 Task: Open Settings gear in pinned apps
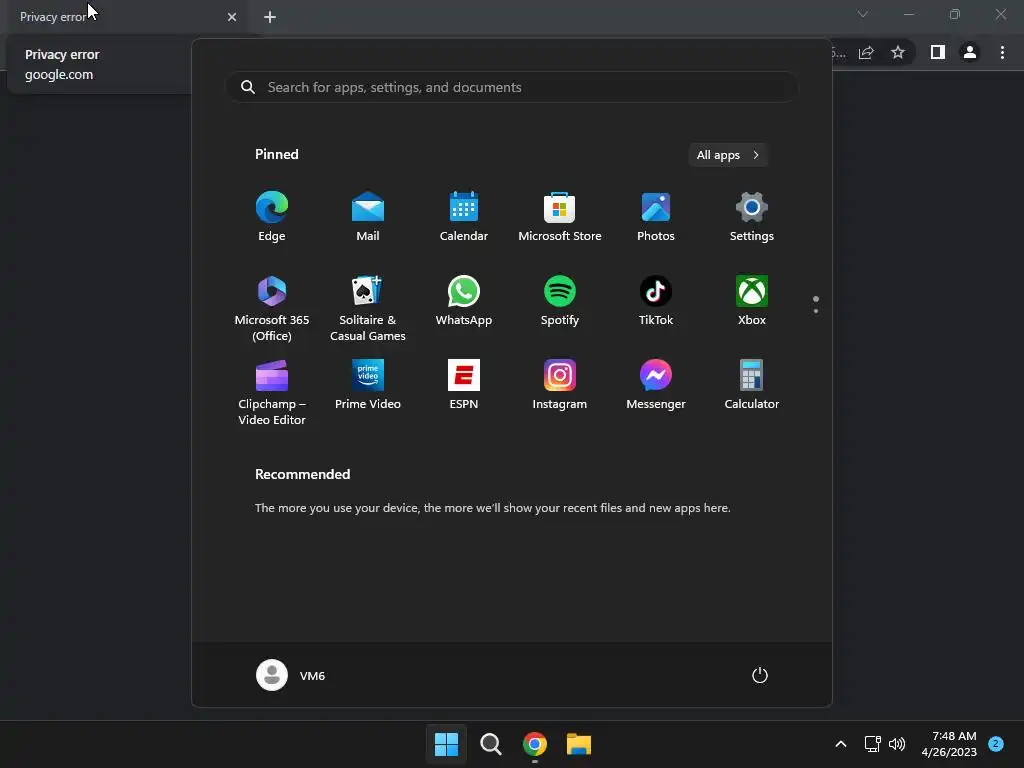(x=752, y=216)
